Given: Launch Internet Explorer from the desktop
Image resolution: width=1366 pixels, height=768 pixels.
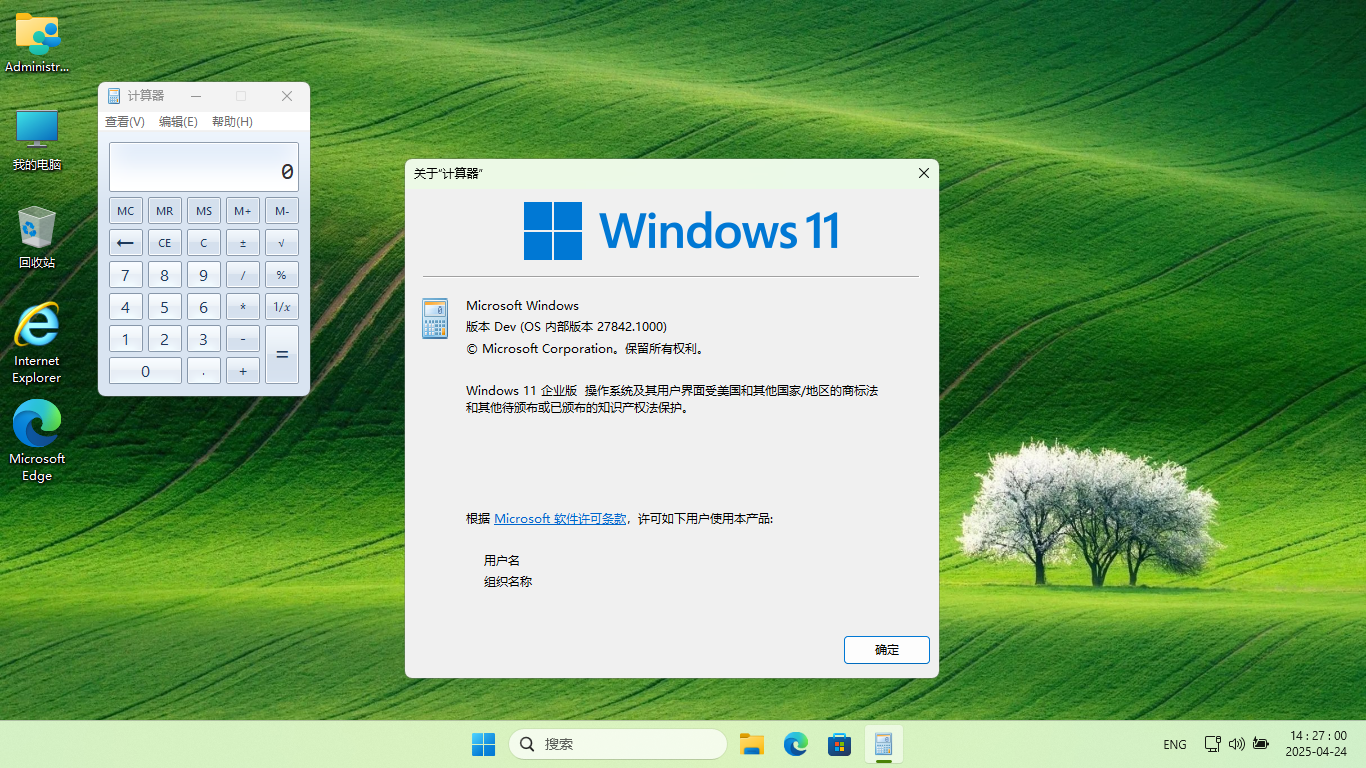Looking at the screenshot, I should tap(37, 342).
